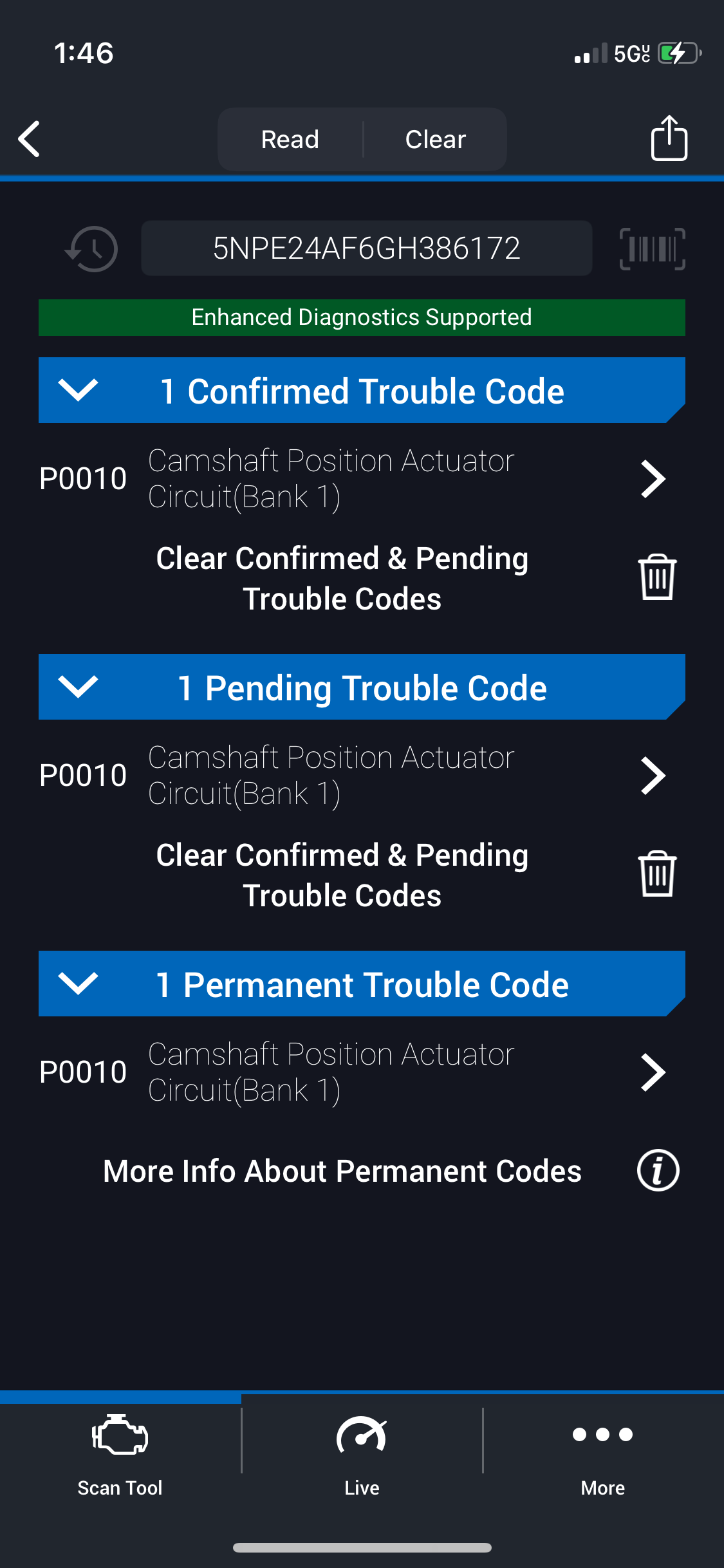Viewport: 724px width, 1568px height.
Task: Collapse the Permanent Trouble Code section
Action: click(x=78, y=984)
